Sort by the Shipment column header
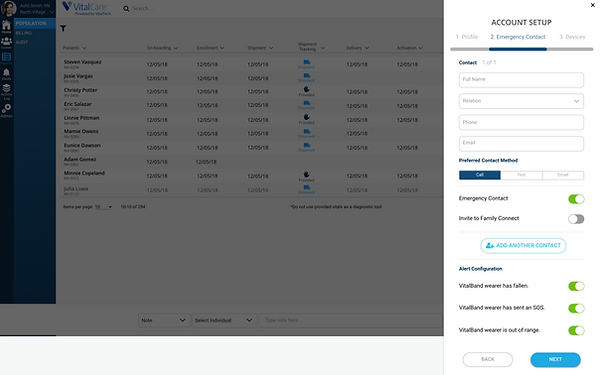The image size is (600, 375). click(260, 48)
